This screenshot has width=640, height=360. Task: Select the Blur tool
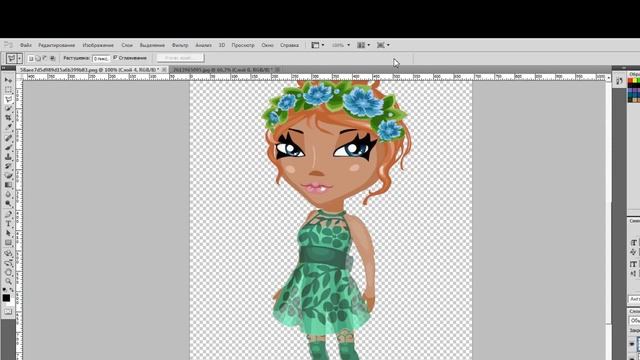click(x=8, y=194)
